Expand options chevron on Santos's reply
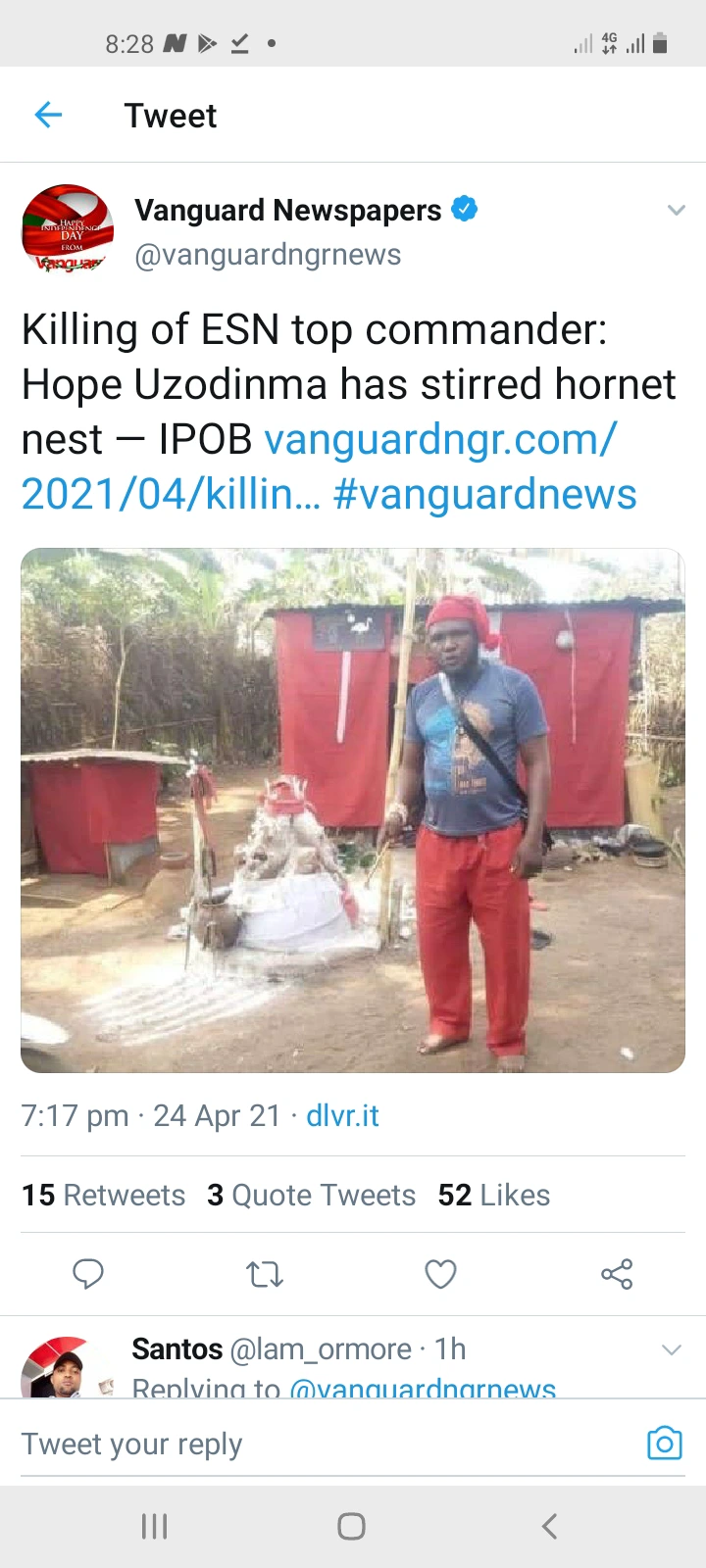Viewport: 706px width, 1568px height. [x=672, y=1349]
